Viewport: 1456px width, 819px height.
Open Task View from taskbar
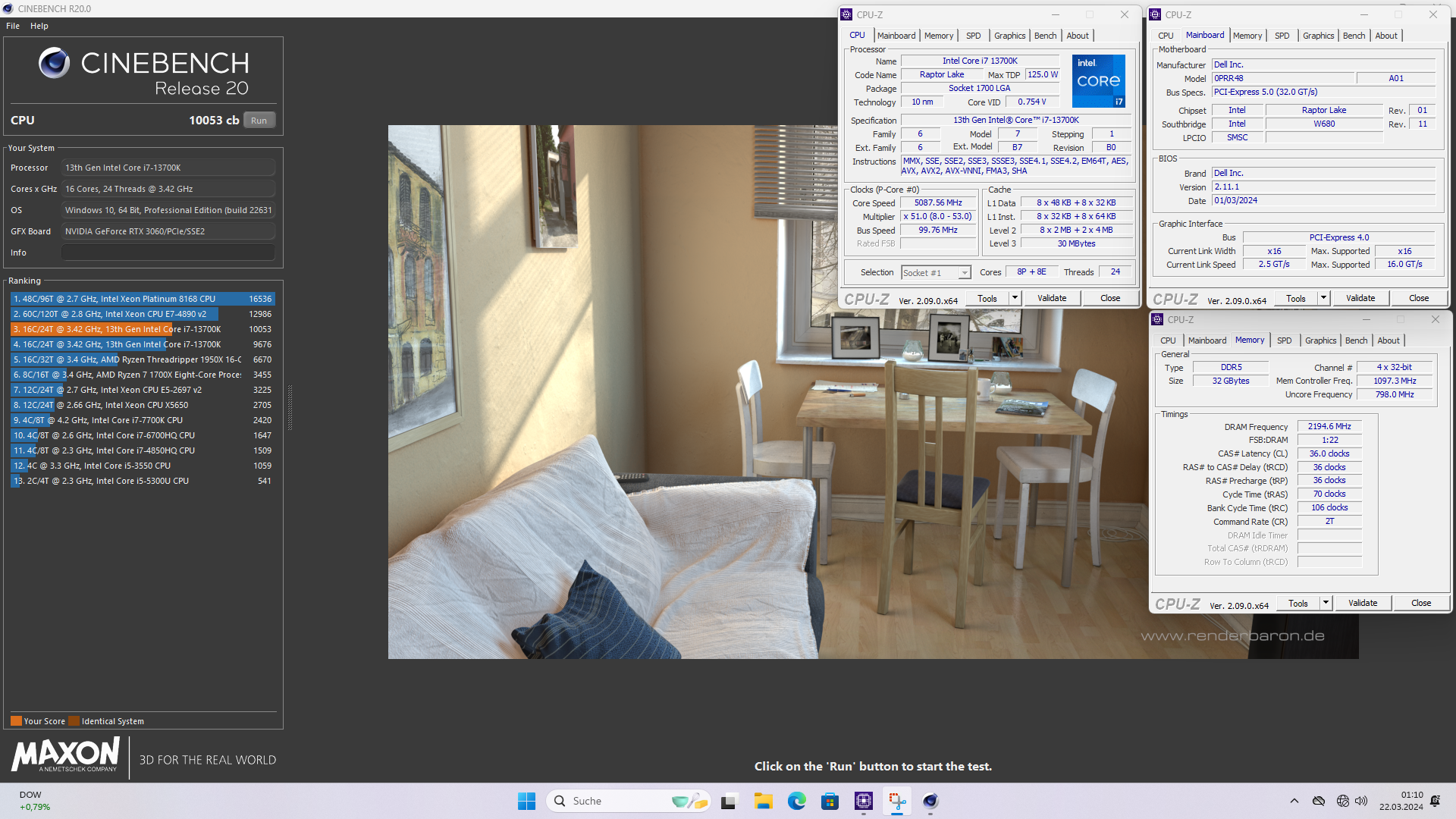(729, 801)
